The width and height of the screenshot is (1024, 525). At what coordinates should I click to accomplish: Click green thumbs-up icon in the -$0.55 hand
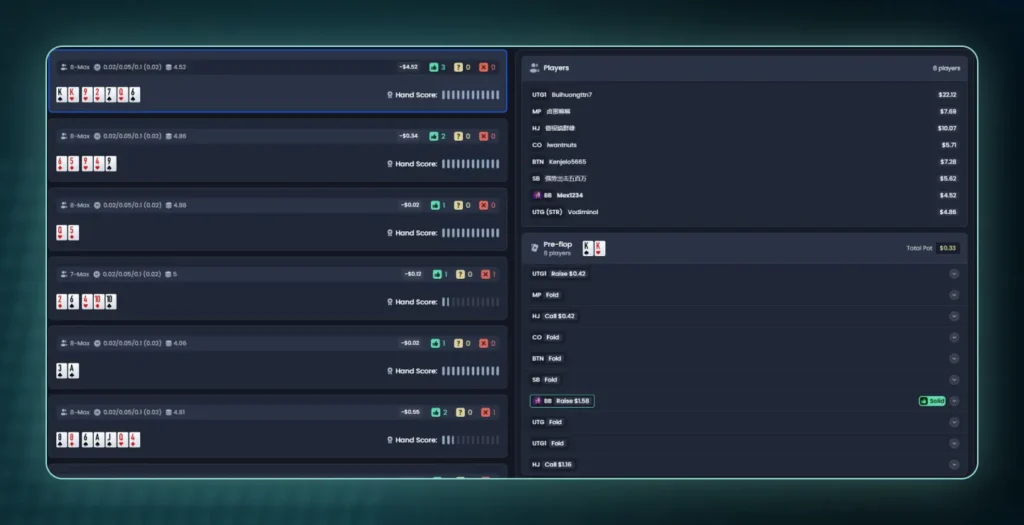coord(434,412)
